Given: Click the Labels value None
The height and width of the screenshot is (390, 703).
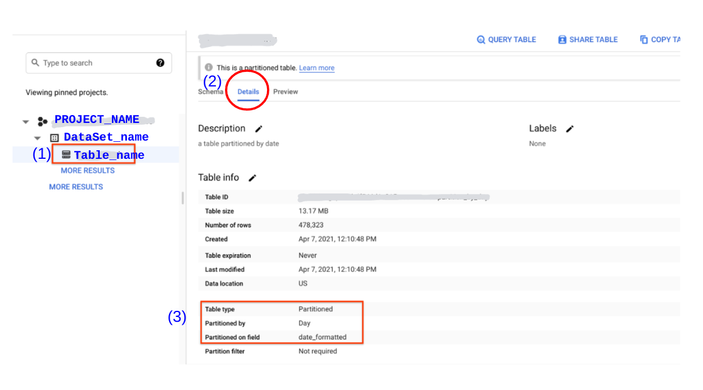Looking at the screenshot, I should pyautogui.click(x=537, y=144).
